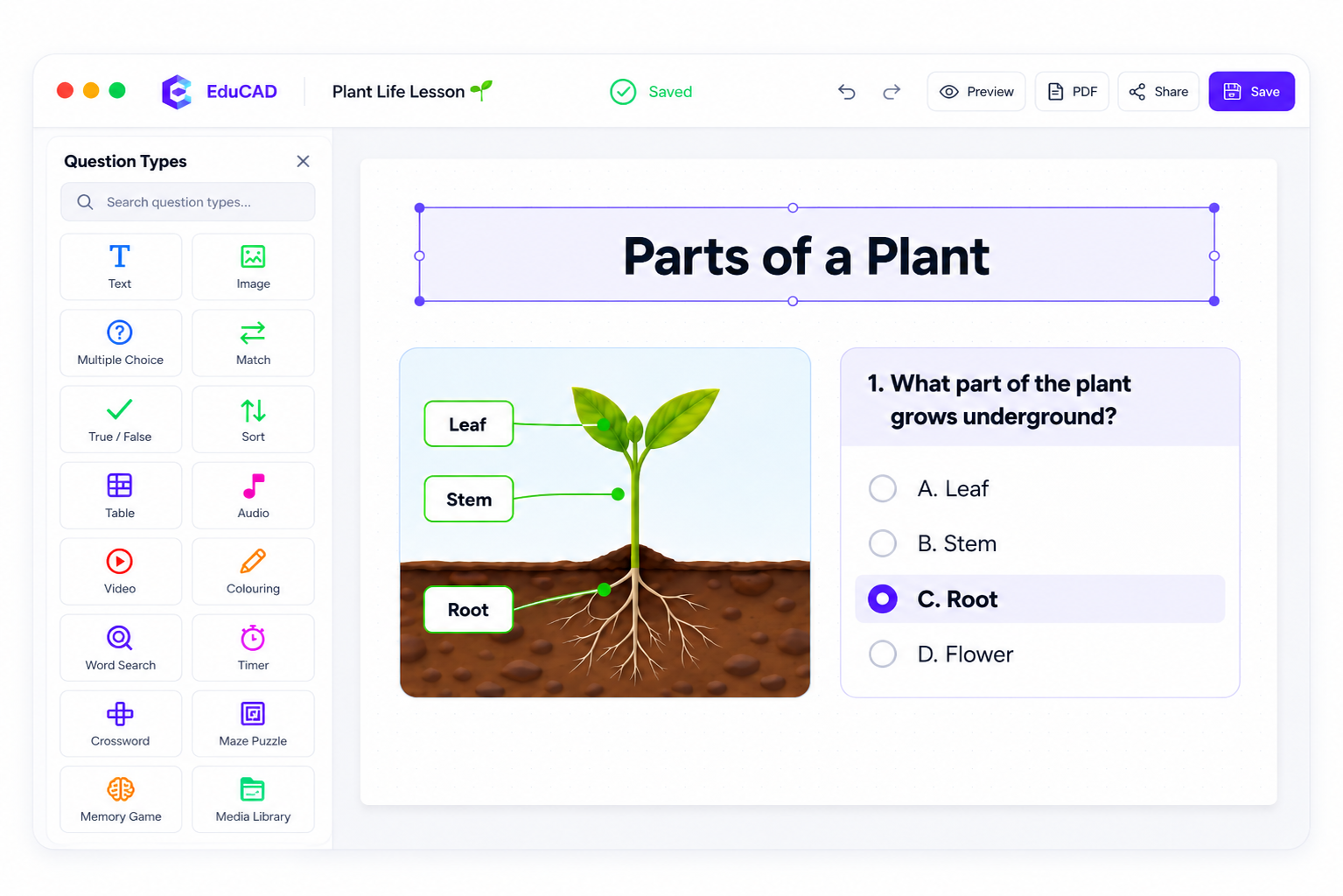Click the Question Types heading
This screenshot has height=896, width=1343.
(125, 161)
